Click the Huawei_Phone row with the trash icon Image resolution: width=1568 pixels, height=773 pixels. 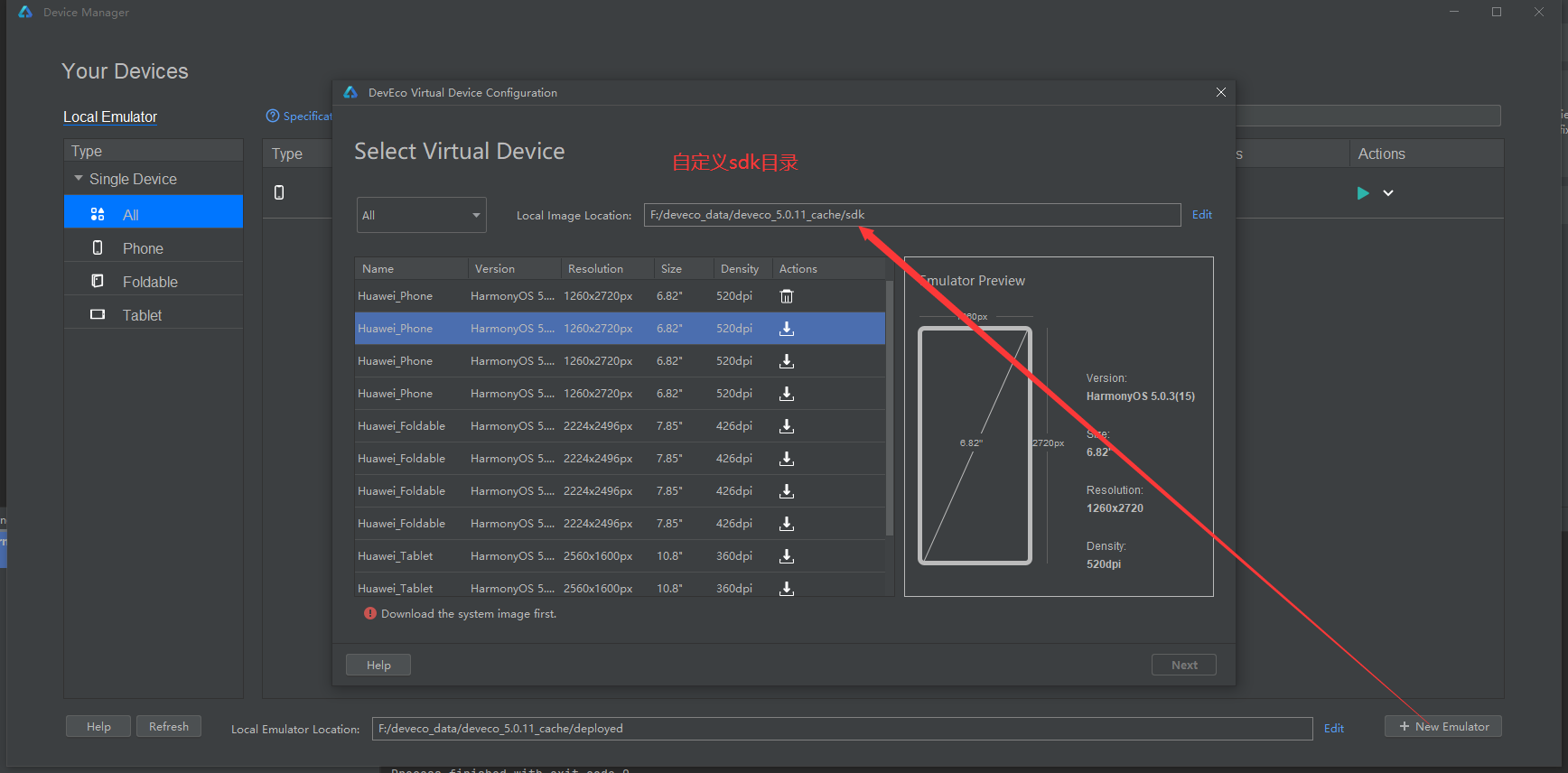click(621, 296)
